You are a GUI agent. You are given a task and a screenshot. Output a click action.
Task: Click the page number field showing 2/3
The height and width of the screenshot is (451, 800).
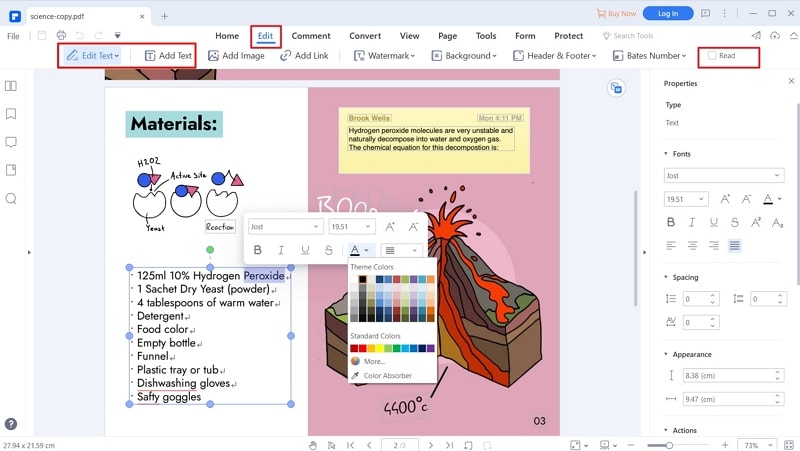click(399, 445)
